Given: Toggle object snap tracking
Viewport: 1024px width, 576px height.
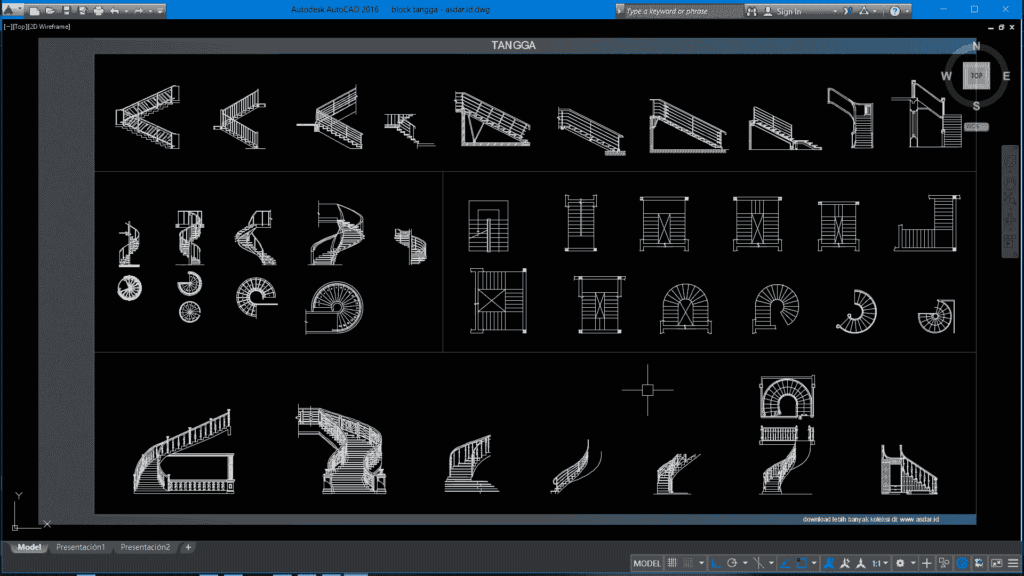Looking at the screenshot, I should click(x=785, y=563).
